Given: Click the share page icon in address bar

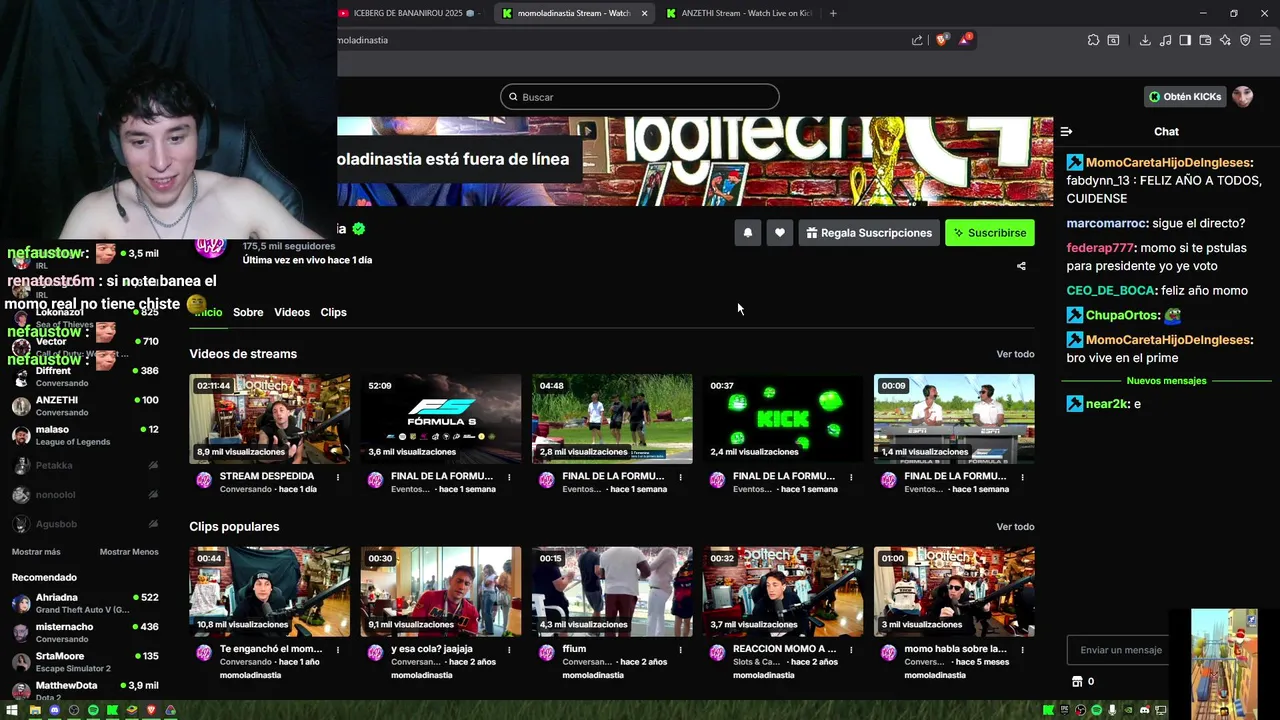Looking at the screenshot, I should (917, 40).
